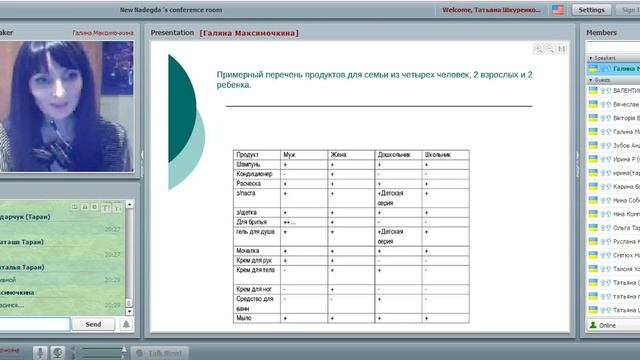
Task: Toggle the Talk Now button
Action: point(161,353)
